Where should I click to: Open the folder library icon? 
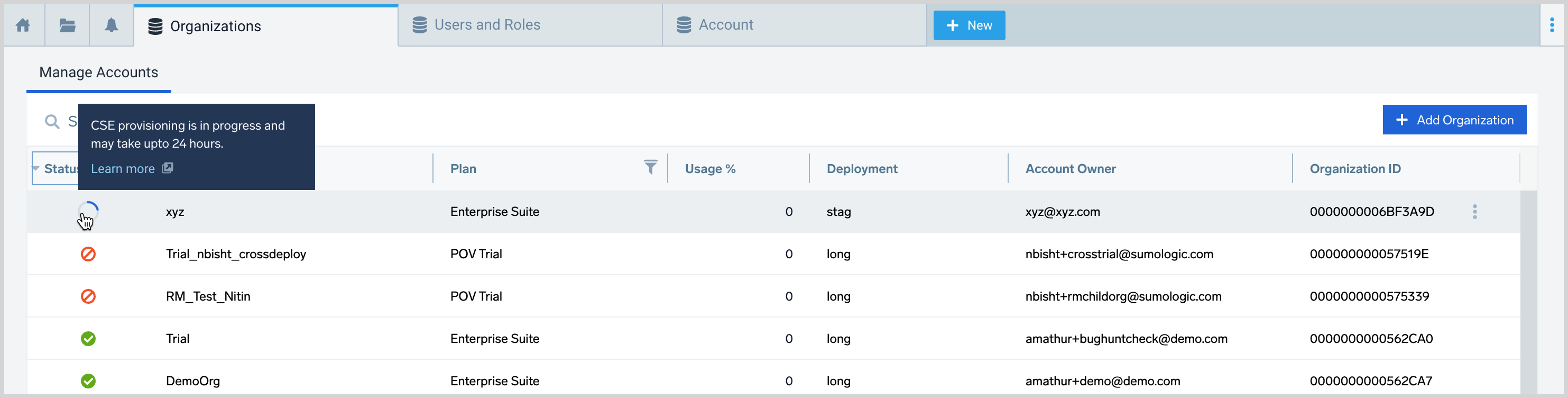(67, 25)
